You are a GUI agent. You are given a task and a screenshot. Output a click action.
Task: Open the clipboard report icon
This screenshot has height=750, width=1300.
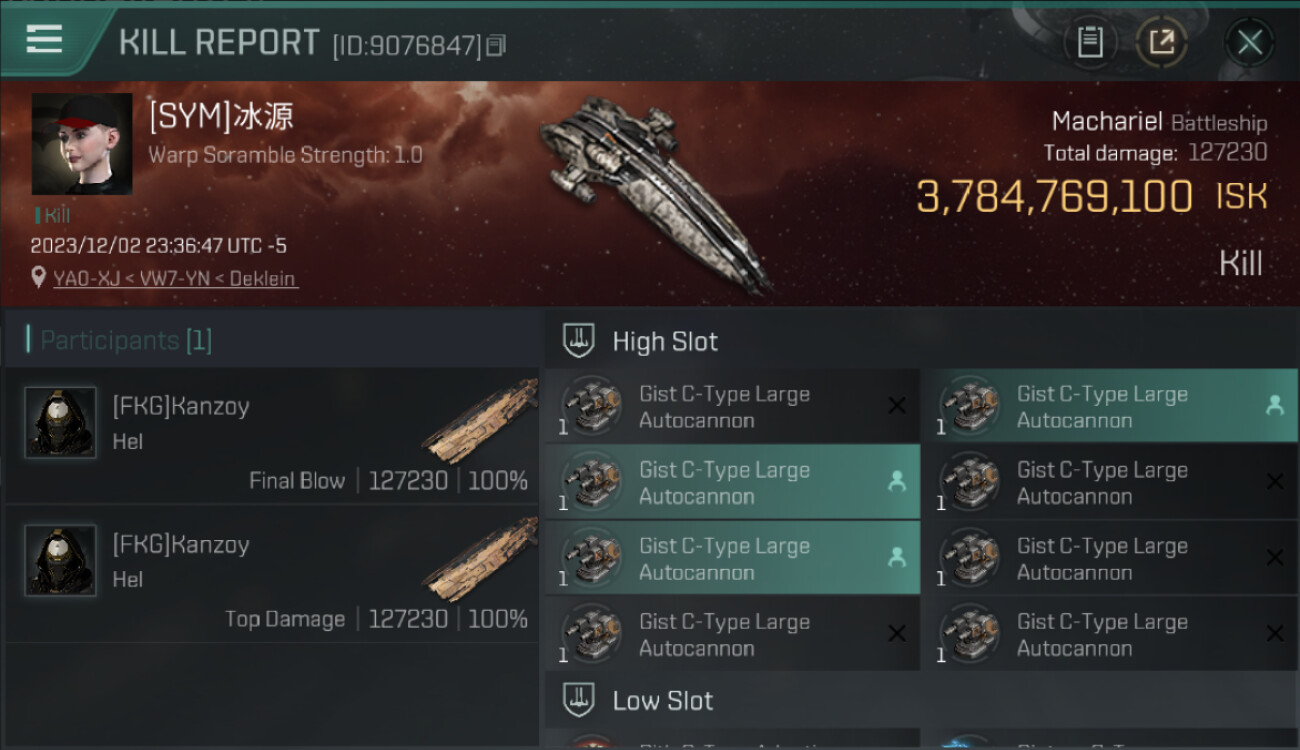tap(1089, 42)
